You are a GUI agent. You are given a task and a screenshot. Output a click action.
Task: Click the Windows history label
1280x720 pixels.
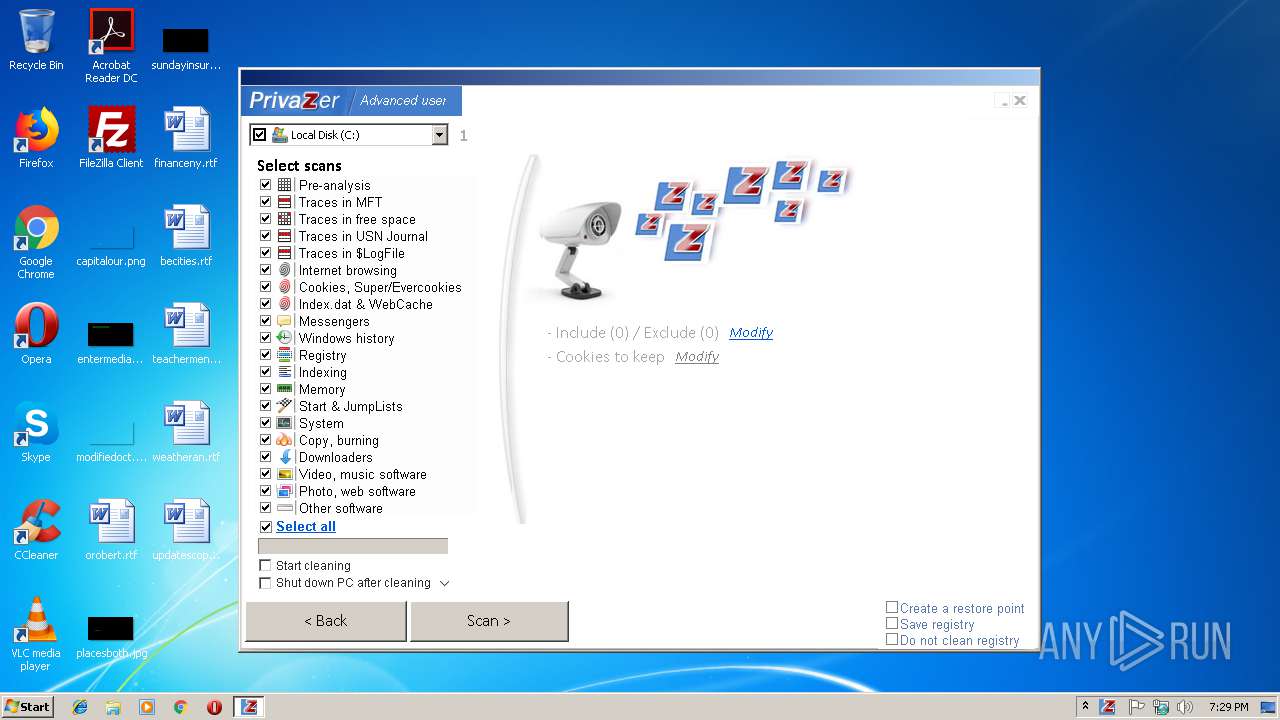click(x=346, y=338)
